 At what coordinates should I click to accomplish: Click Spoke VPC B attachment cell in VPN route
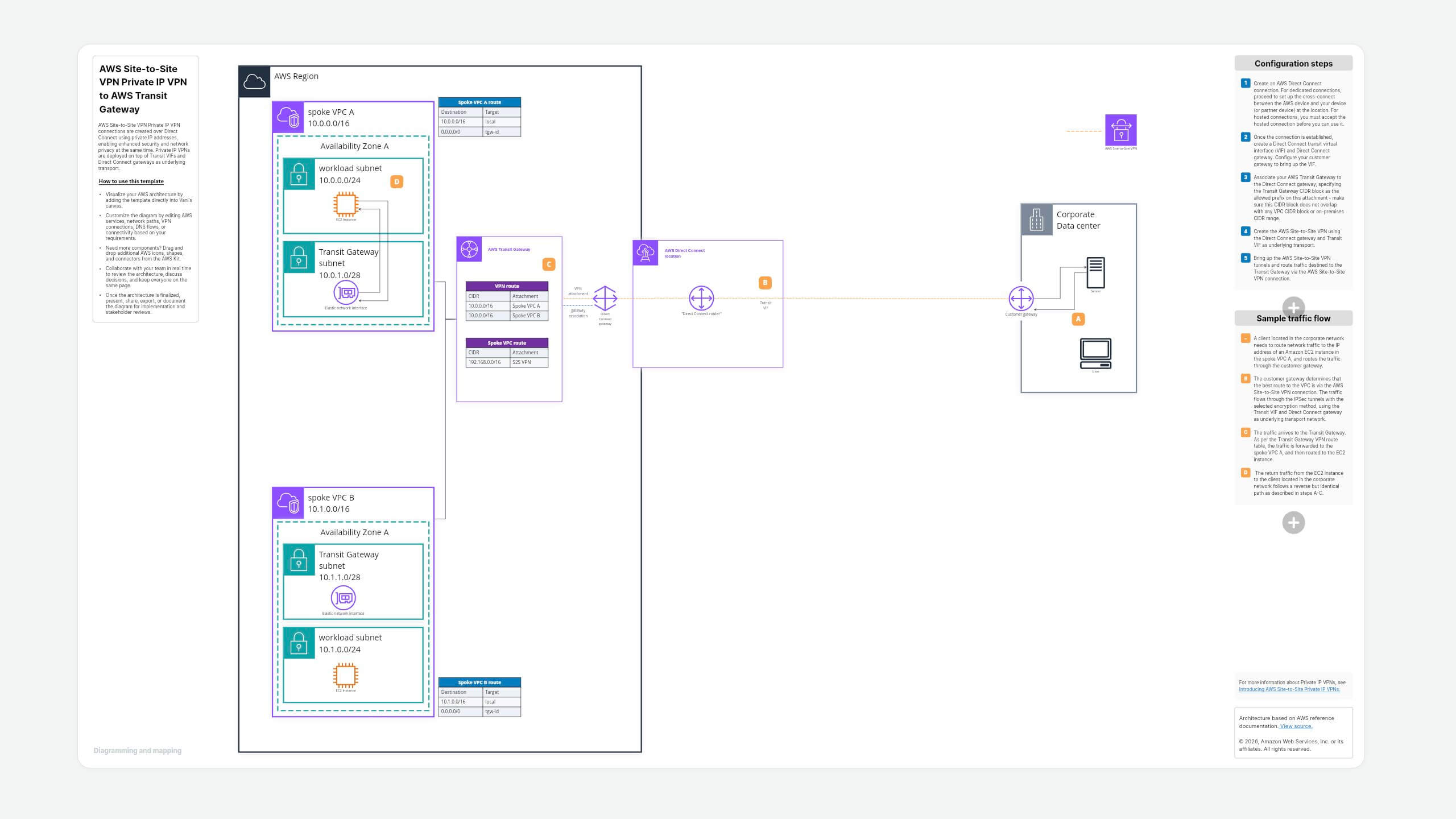pyautogui.click(x=529, y=316)
